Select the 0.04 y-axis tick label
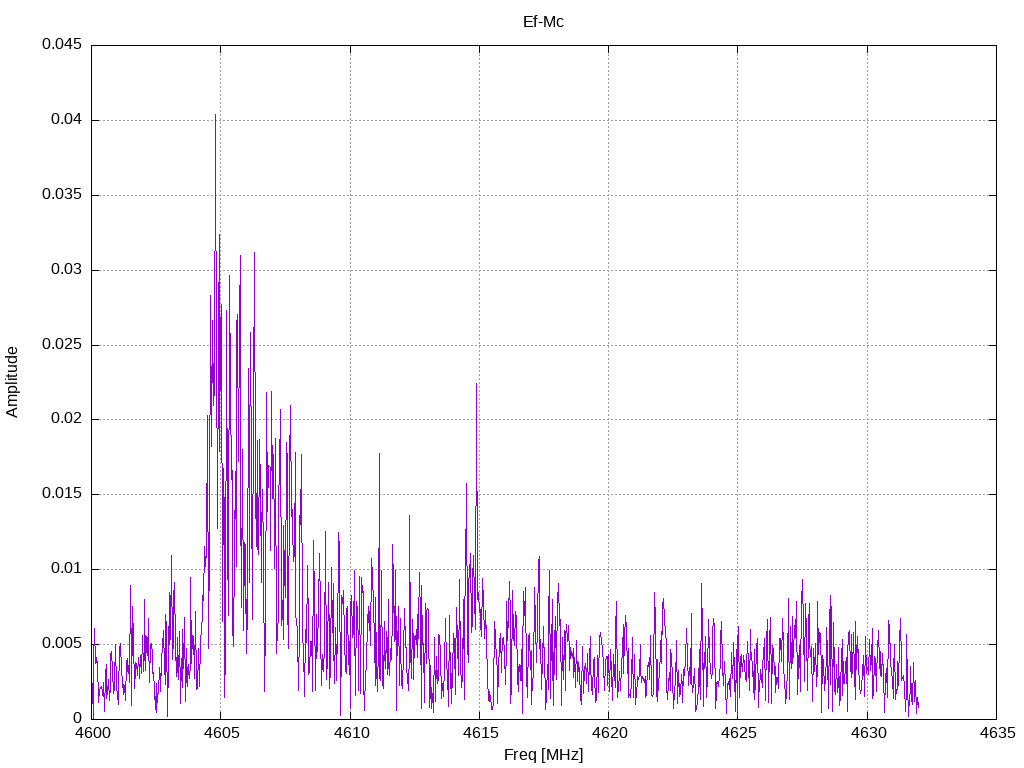This screenshot has width=1024, height=768. [x=66, y=120]
